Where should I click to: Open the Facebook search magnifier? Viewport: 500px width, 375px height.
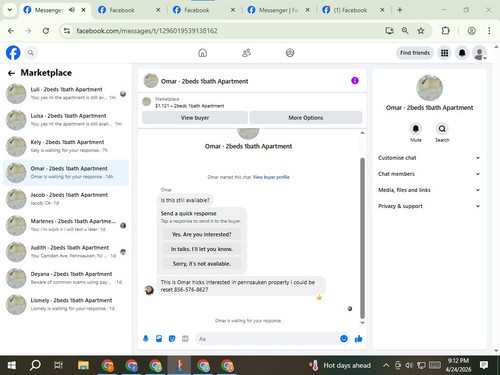coord(31,53)
